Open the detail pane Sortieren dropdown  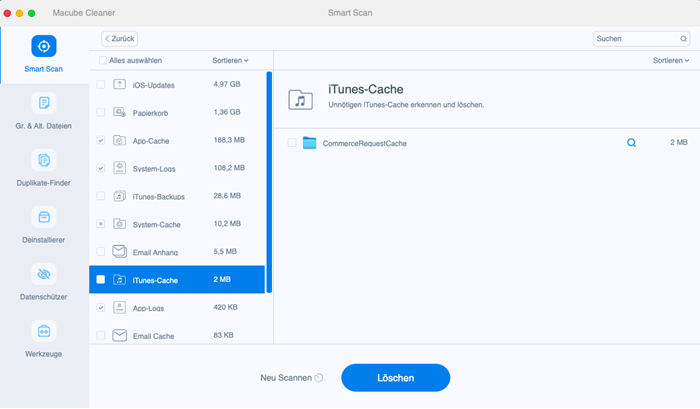click(x=671, y=60)
